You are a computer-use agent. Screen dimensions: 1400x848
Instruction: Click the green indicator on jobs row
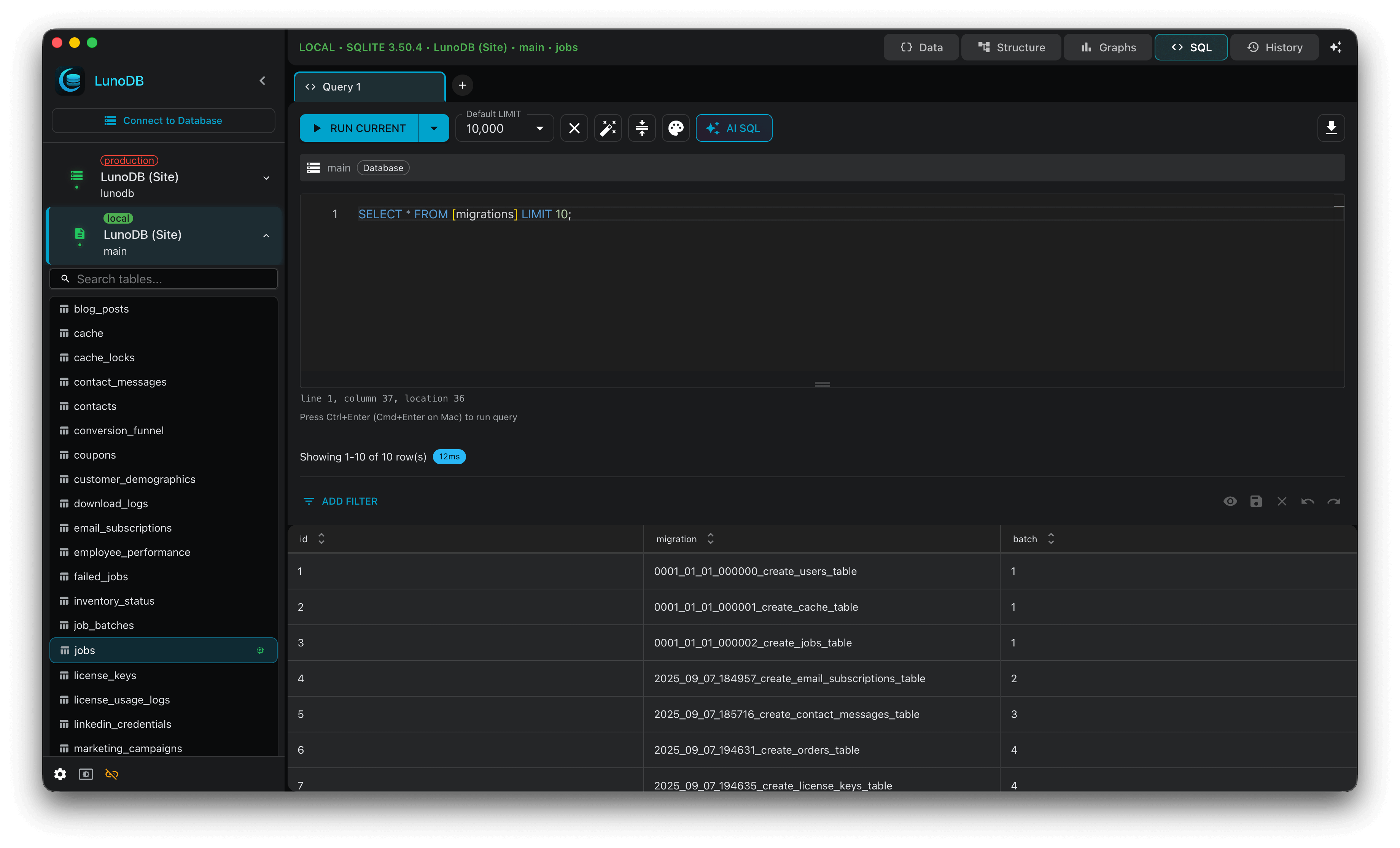tap(260, 650)
